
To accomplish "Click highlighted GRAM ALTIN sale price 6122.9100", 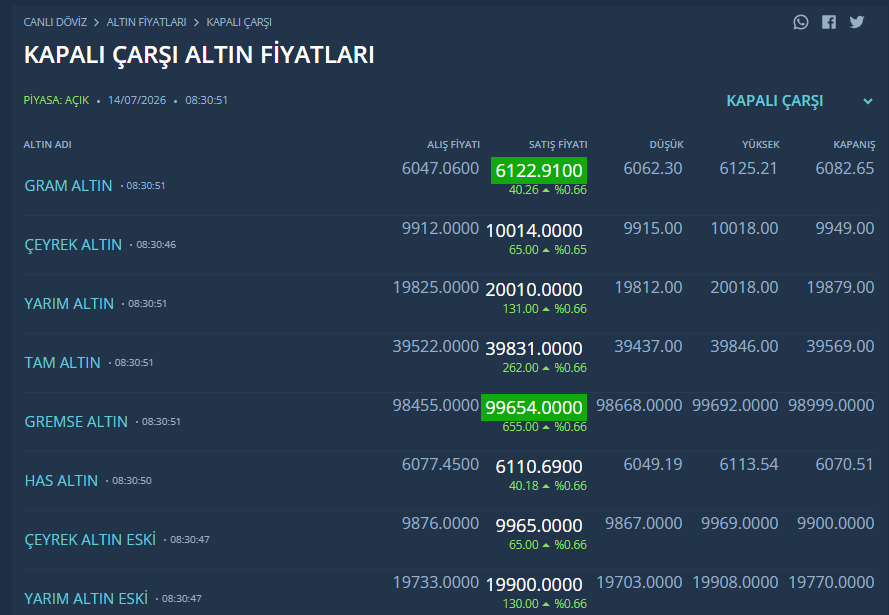I will pyautogui.click(x=539, y=170).
